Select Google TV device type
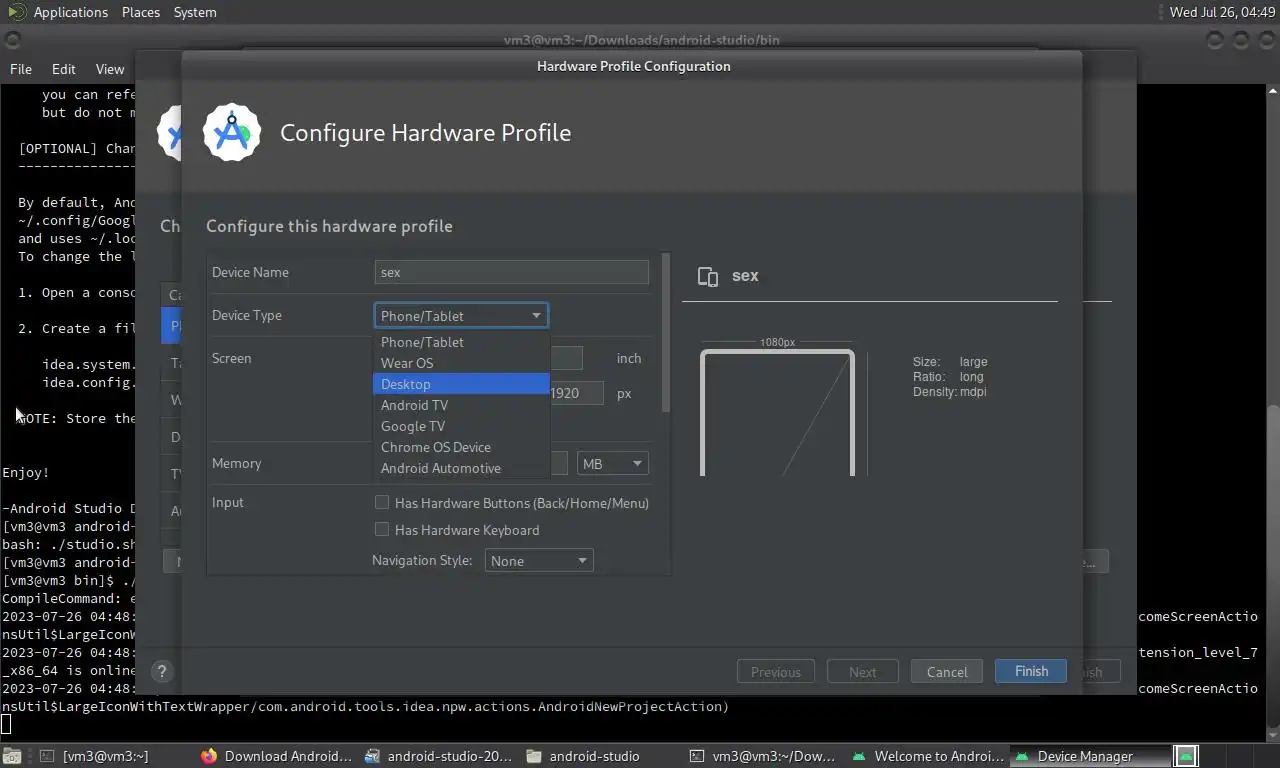The height and width of the screenshot is (768, 1280). tap(461, 426)
